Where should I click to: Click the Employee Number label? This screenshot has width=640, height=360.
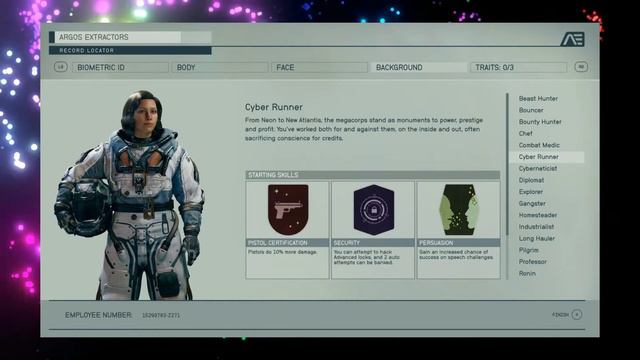[98, 315]
